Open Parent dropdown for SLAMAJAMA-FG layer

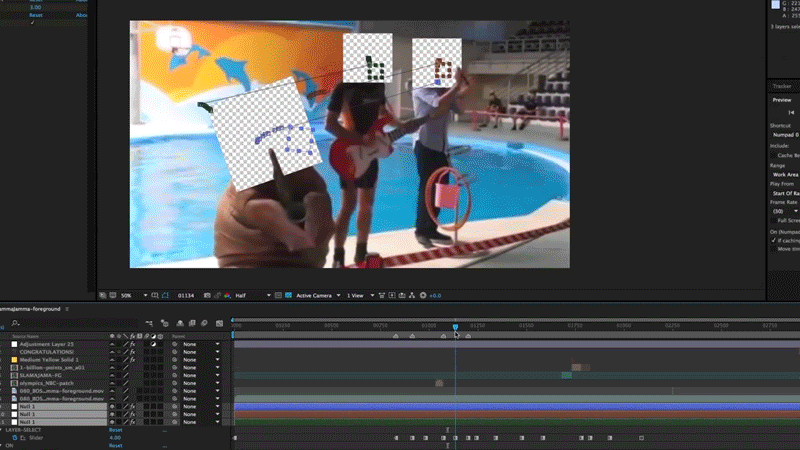tap(201, 376)
